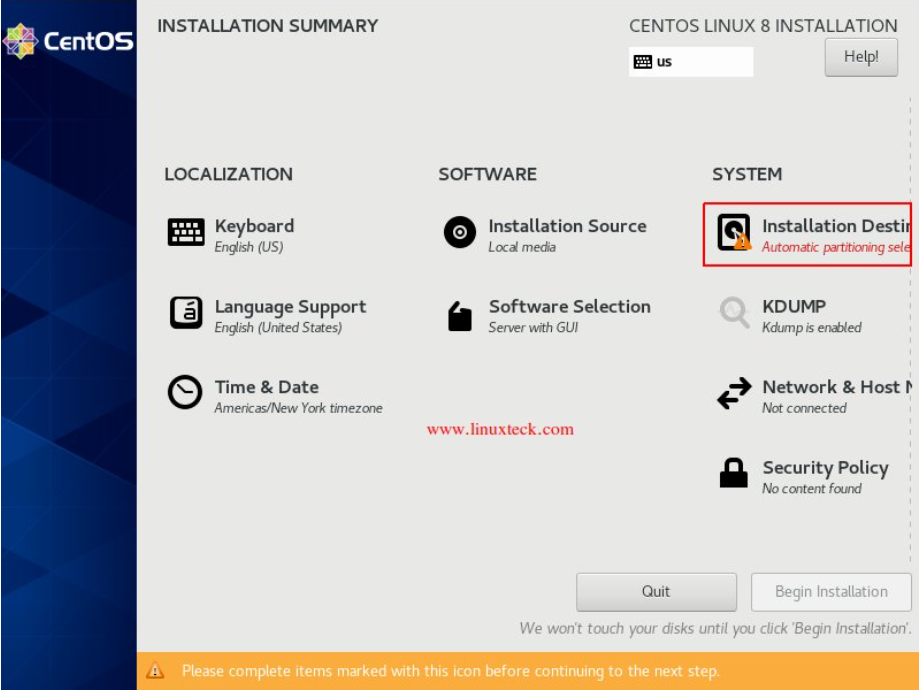Click the CentOS logo
The height and width of the screenshot is (693, 919).
pyautogui.click(x=69, y=41)
